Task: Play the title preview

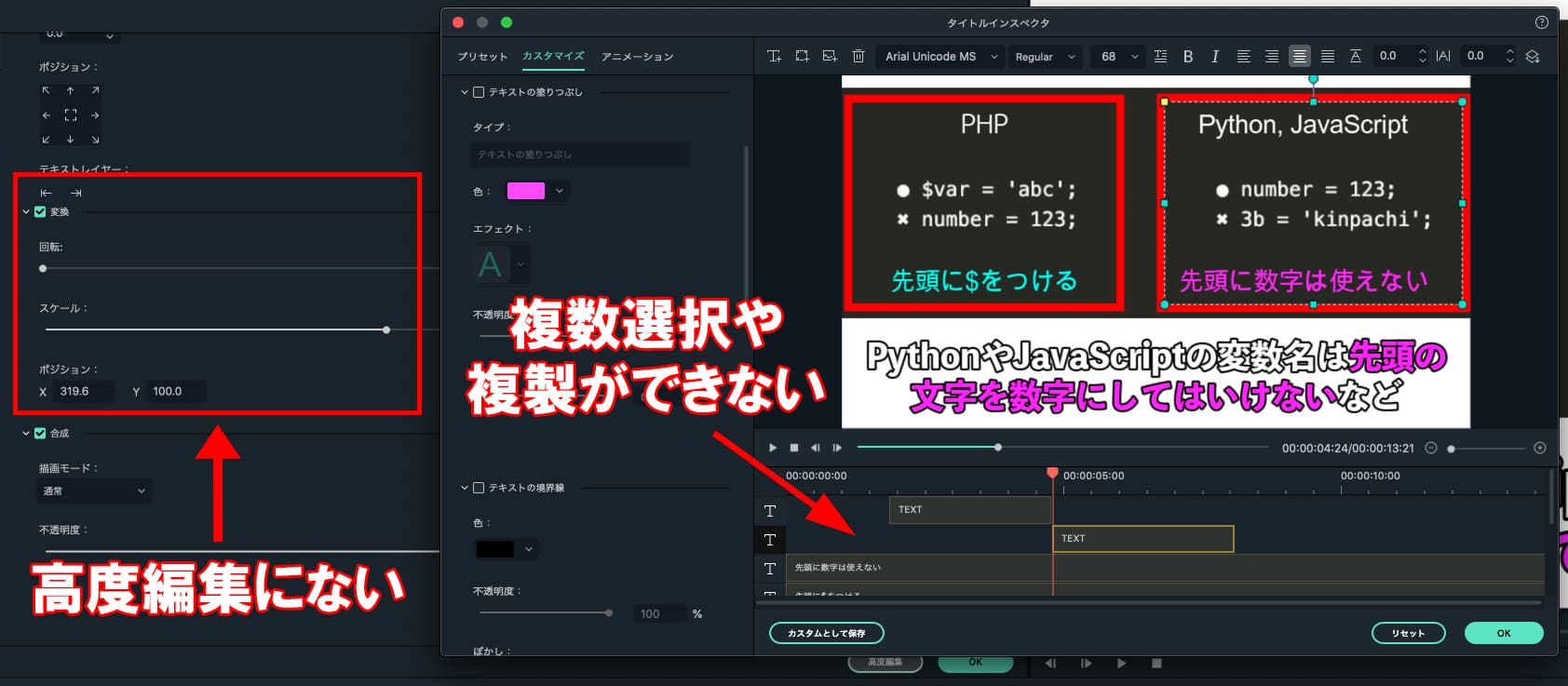Action: pos(773,448)
